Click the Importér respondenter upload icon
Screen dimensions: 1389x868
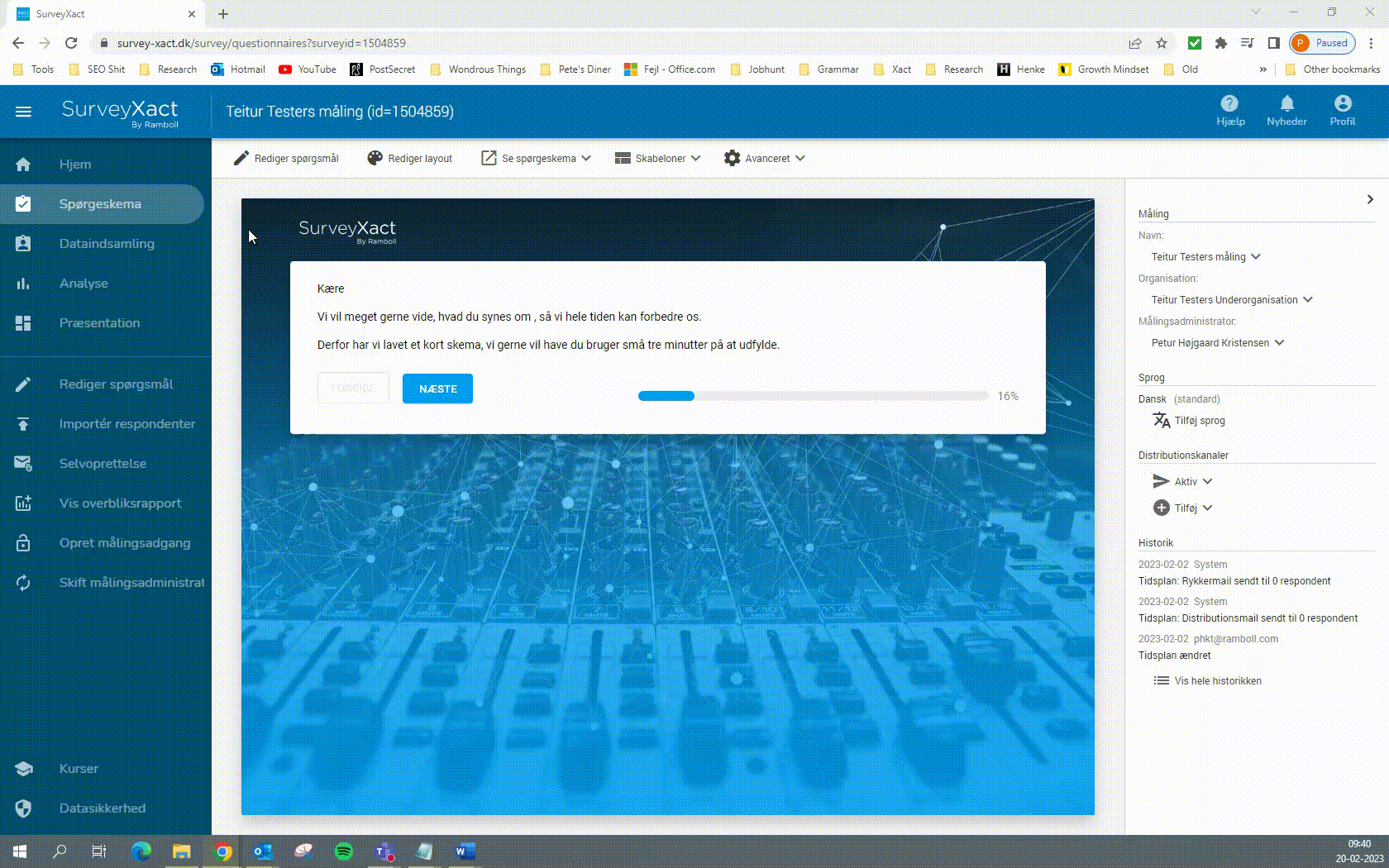pyautogui.click(x=23, y=424)
